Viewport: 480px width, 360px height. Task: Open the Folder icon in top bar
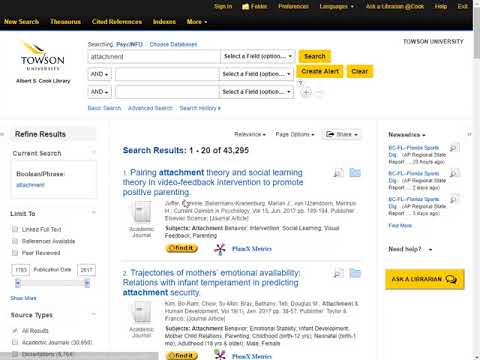click(255, 6)
